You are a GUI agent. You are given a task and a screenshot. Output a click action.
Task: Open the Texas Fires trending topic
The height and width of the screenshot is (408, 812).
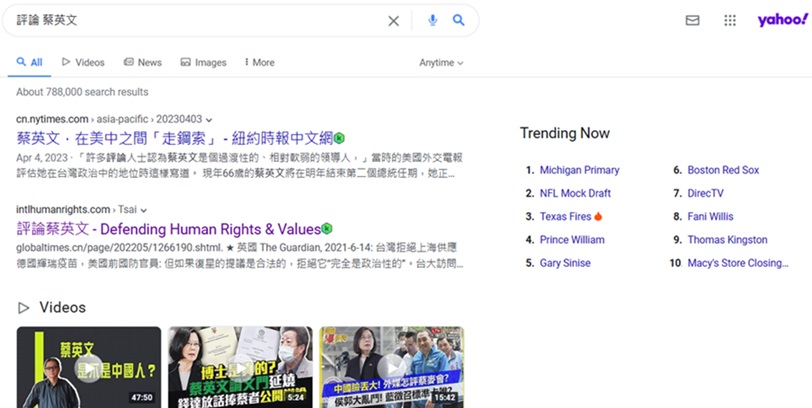(565, 216)
